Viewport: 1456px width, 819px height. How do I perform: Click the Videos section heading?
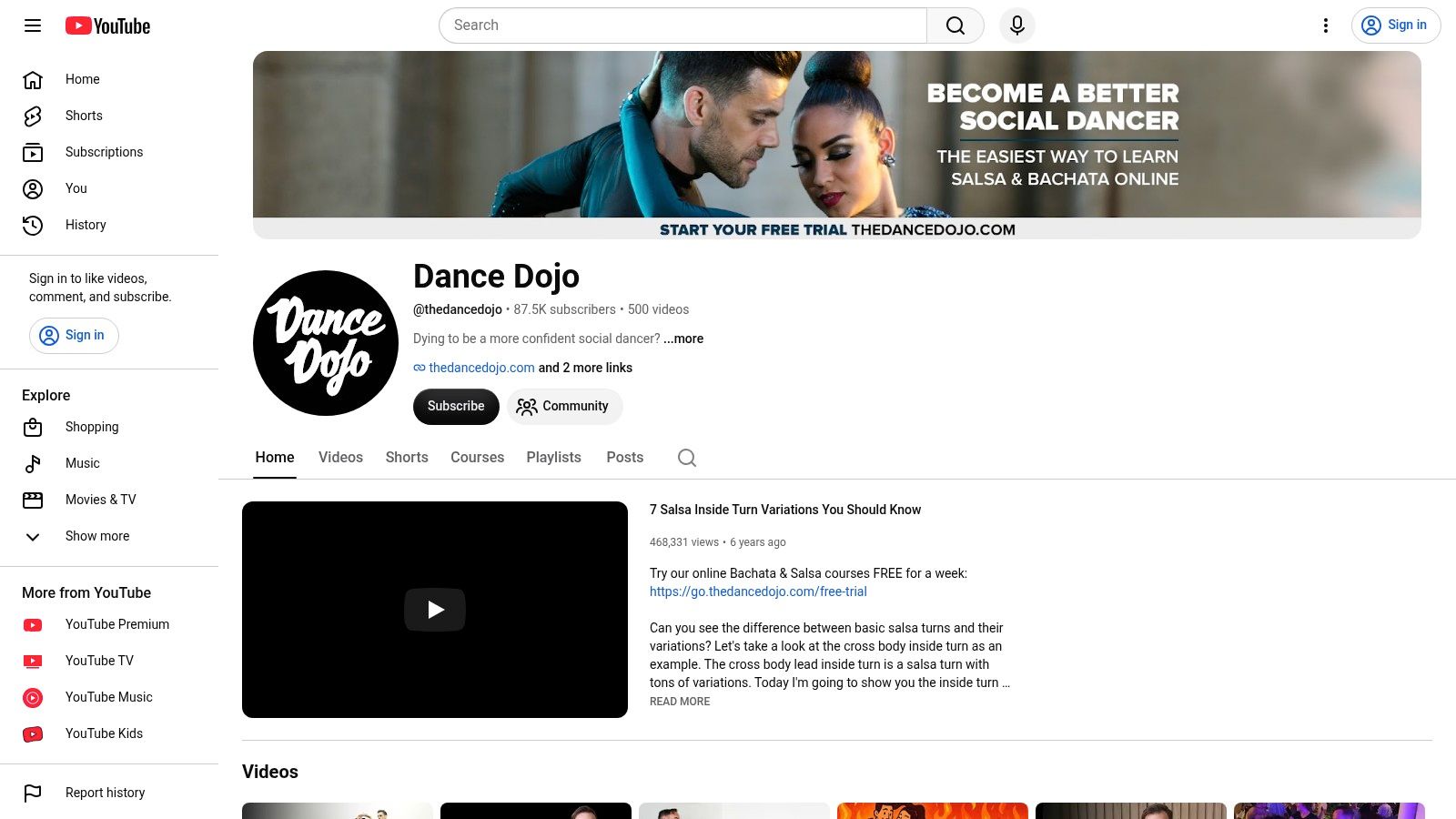click(270, 772)
